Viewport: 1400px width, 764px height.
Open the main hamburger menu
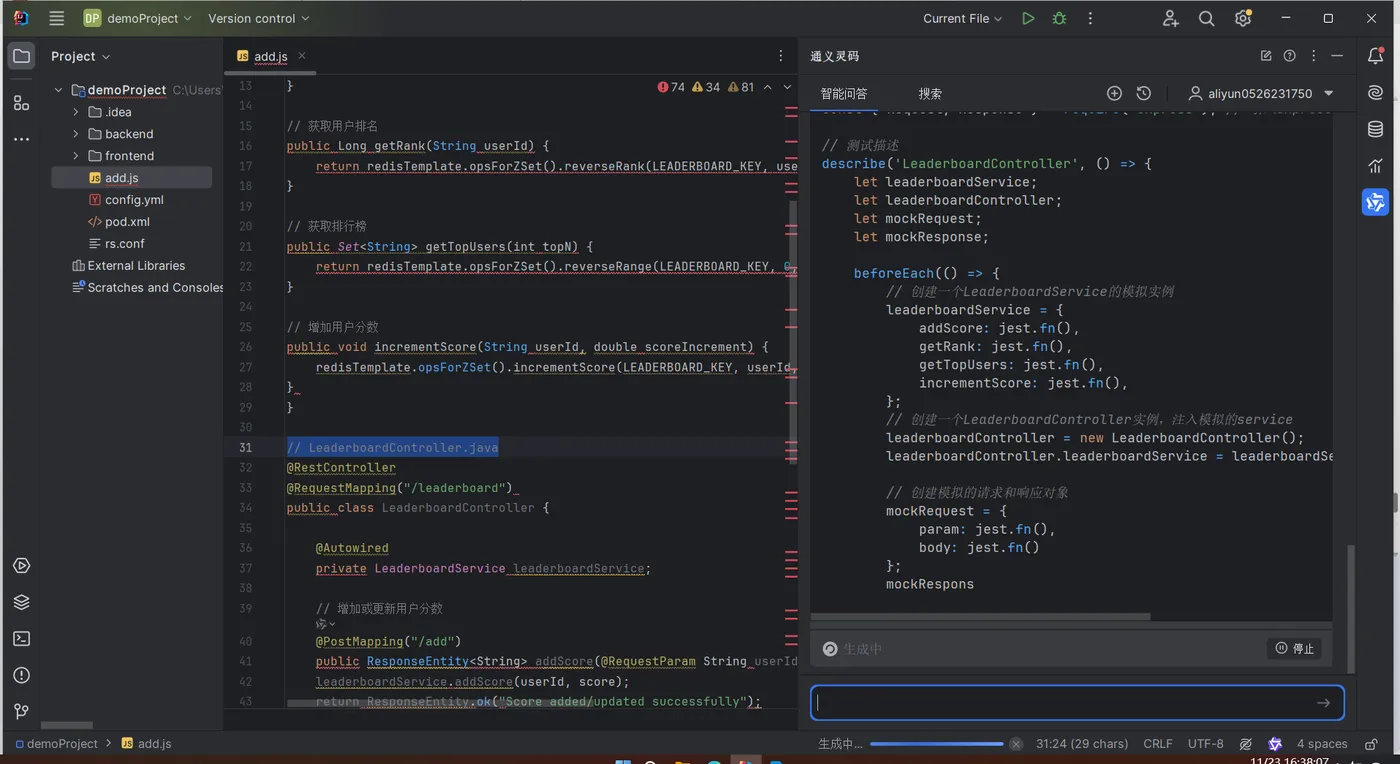coord(57,18)
